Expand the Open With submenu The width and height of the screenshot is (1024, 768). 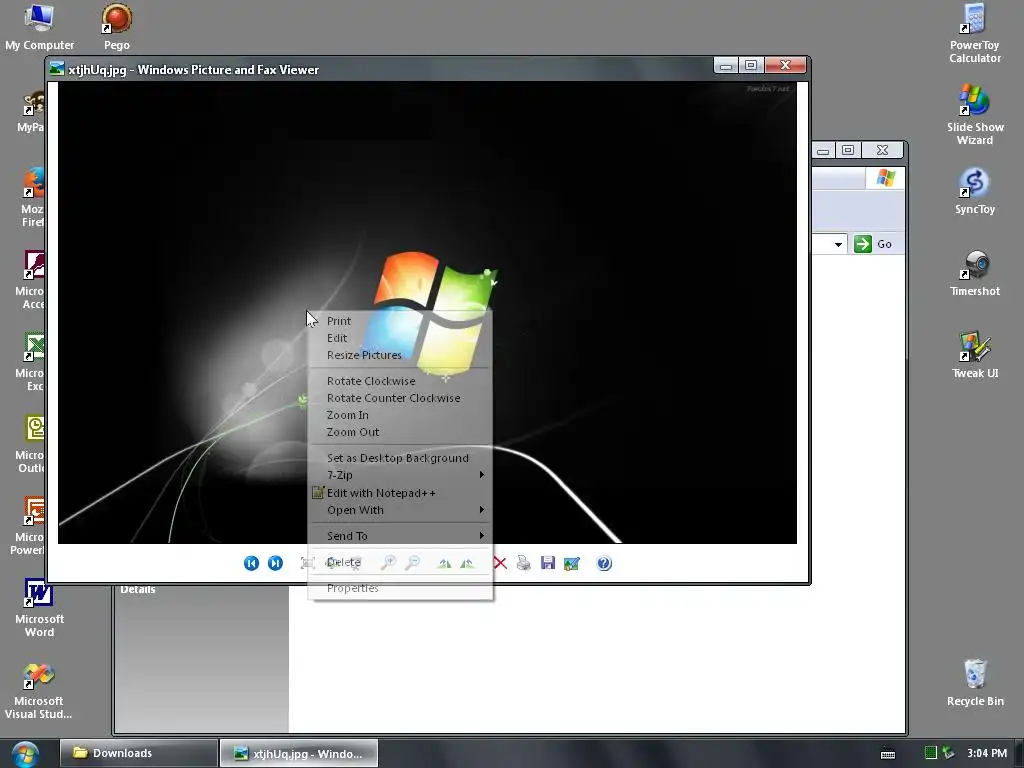(400, 509)
